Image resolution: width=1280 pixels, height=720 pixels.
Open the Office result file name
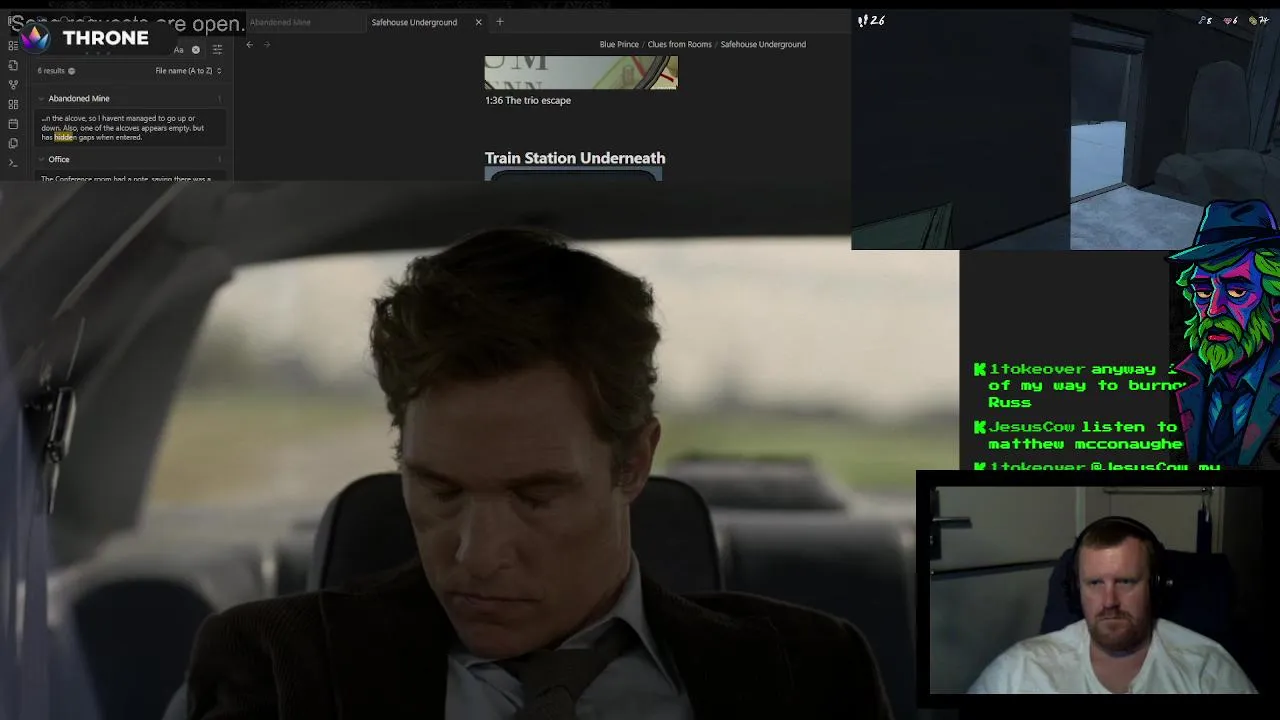[59, 159]
